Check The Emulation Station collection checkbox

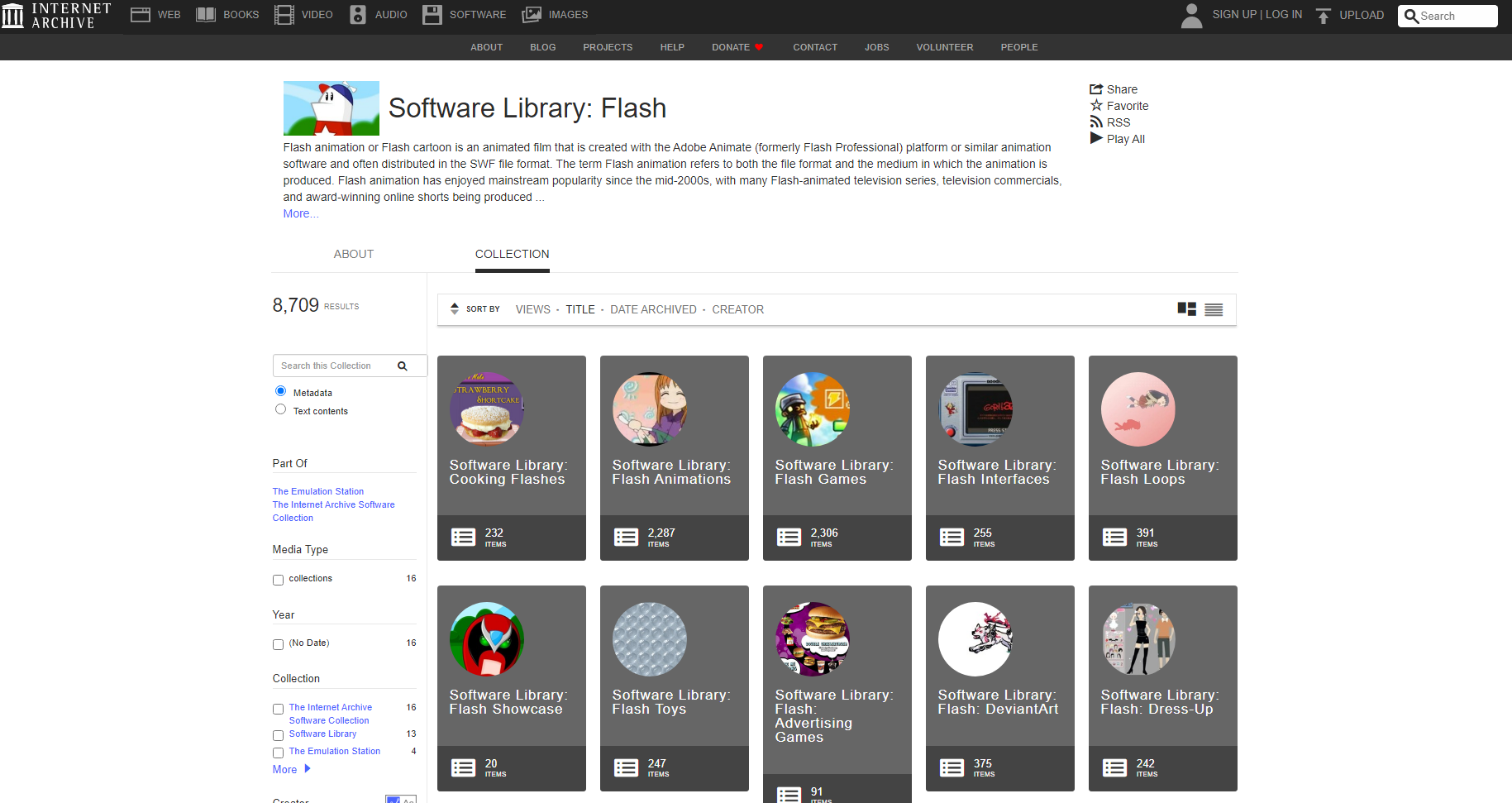(x=278, y=753)
